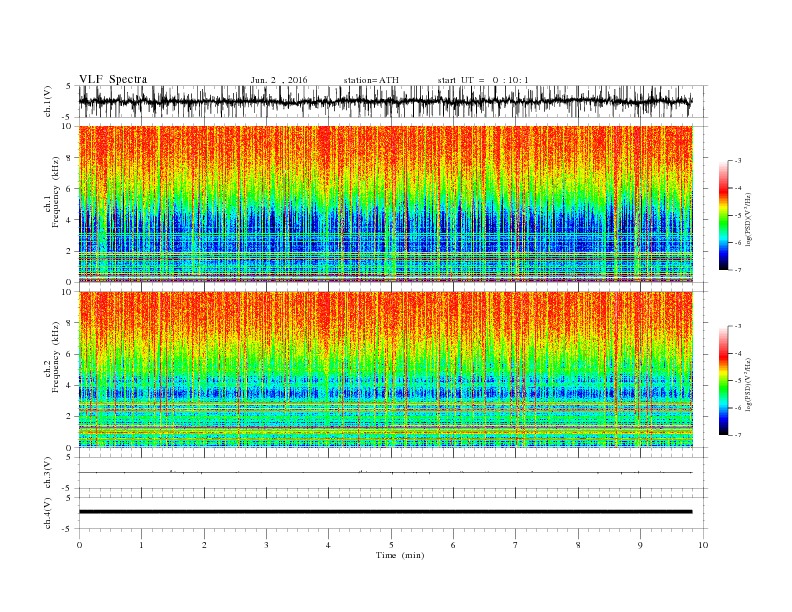
Task: Click the 10 kHz tick of ch.2 spectrogram
Action: coord(68,292)
